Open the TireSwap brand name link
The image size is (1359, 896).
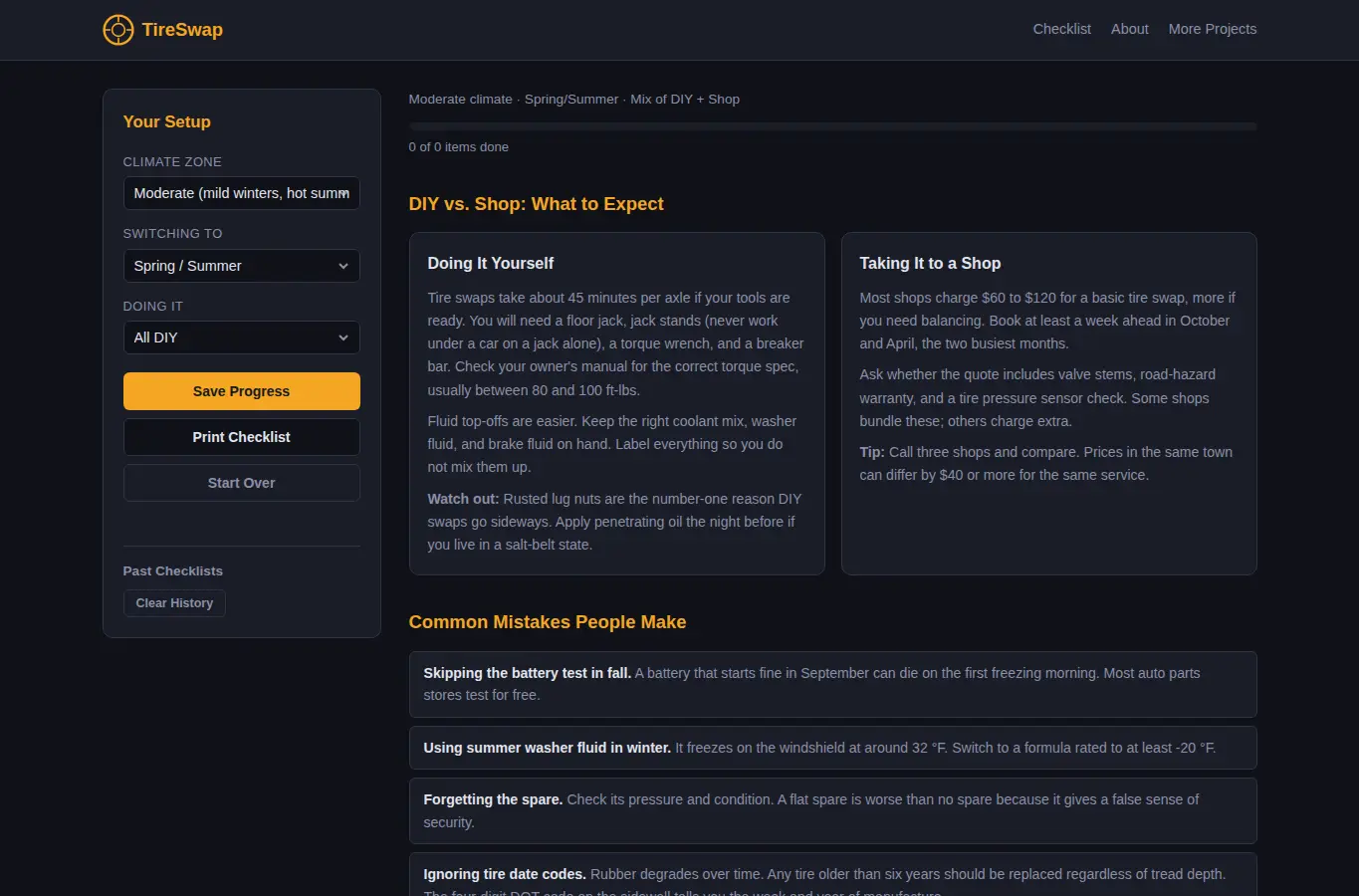coord(182,30)
